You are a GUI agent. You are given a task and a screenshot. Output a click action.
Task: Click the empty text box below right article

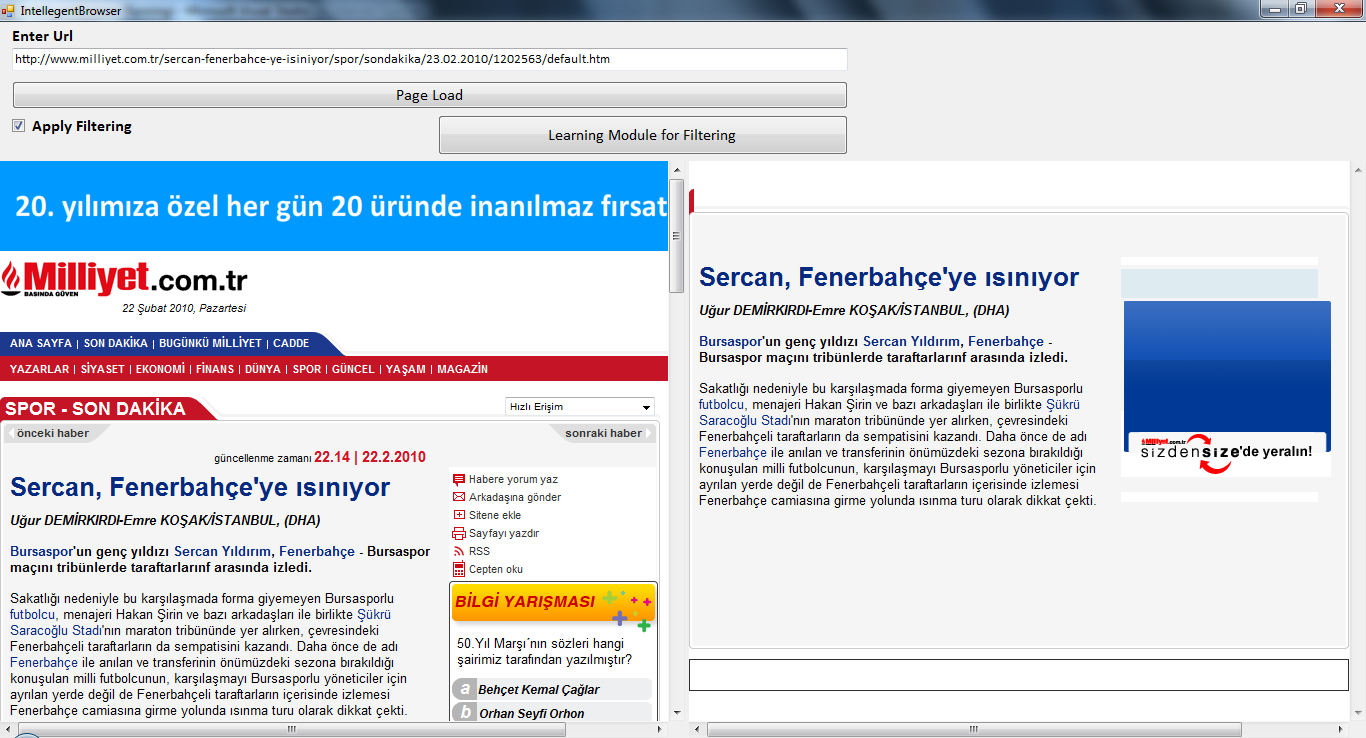tap(1018, 674)
